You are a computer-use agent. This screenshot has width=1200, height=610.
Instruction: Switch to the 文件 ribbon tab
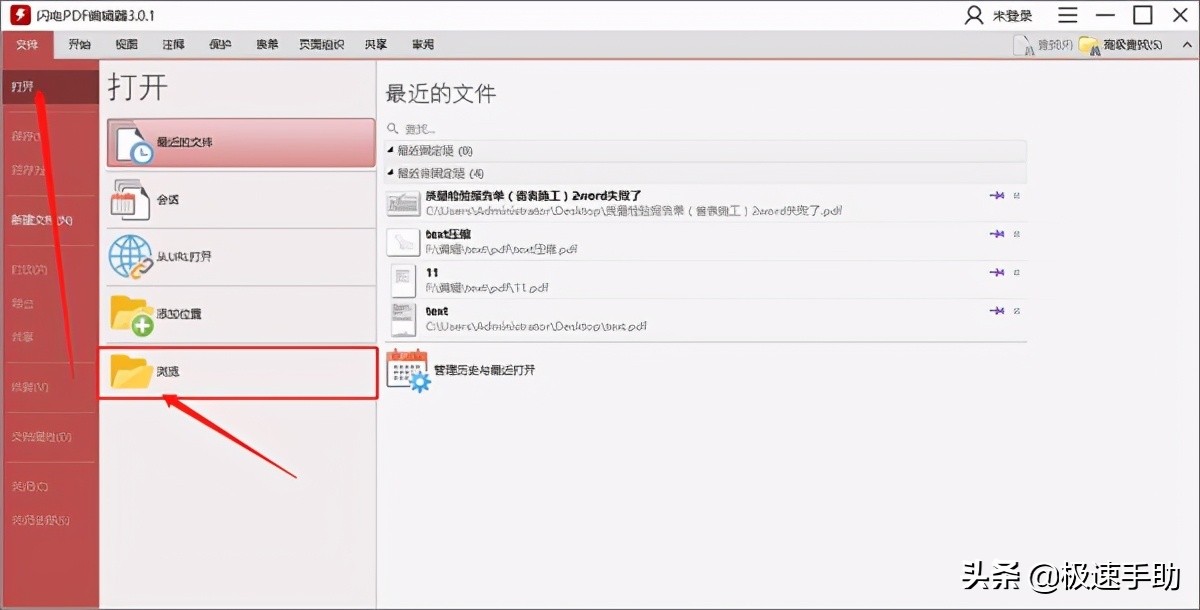[x=27, y=45]
